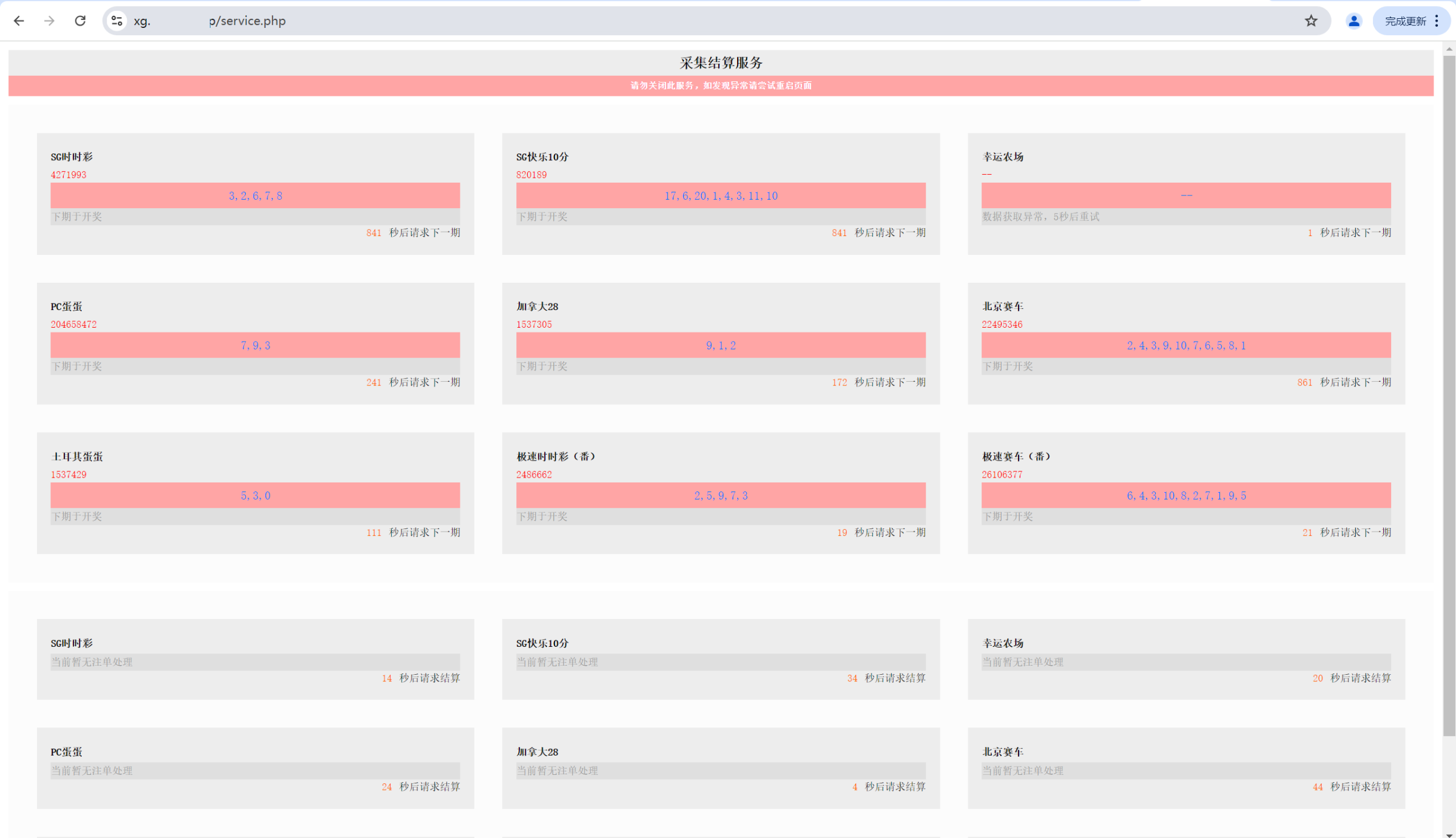Click the browser back arrow
1456x838 pixels.
click(x=19, y=21)
